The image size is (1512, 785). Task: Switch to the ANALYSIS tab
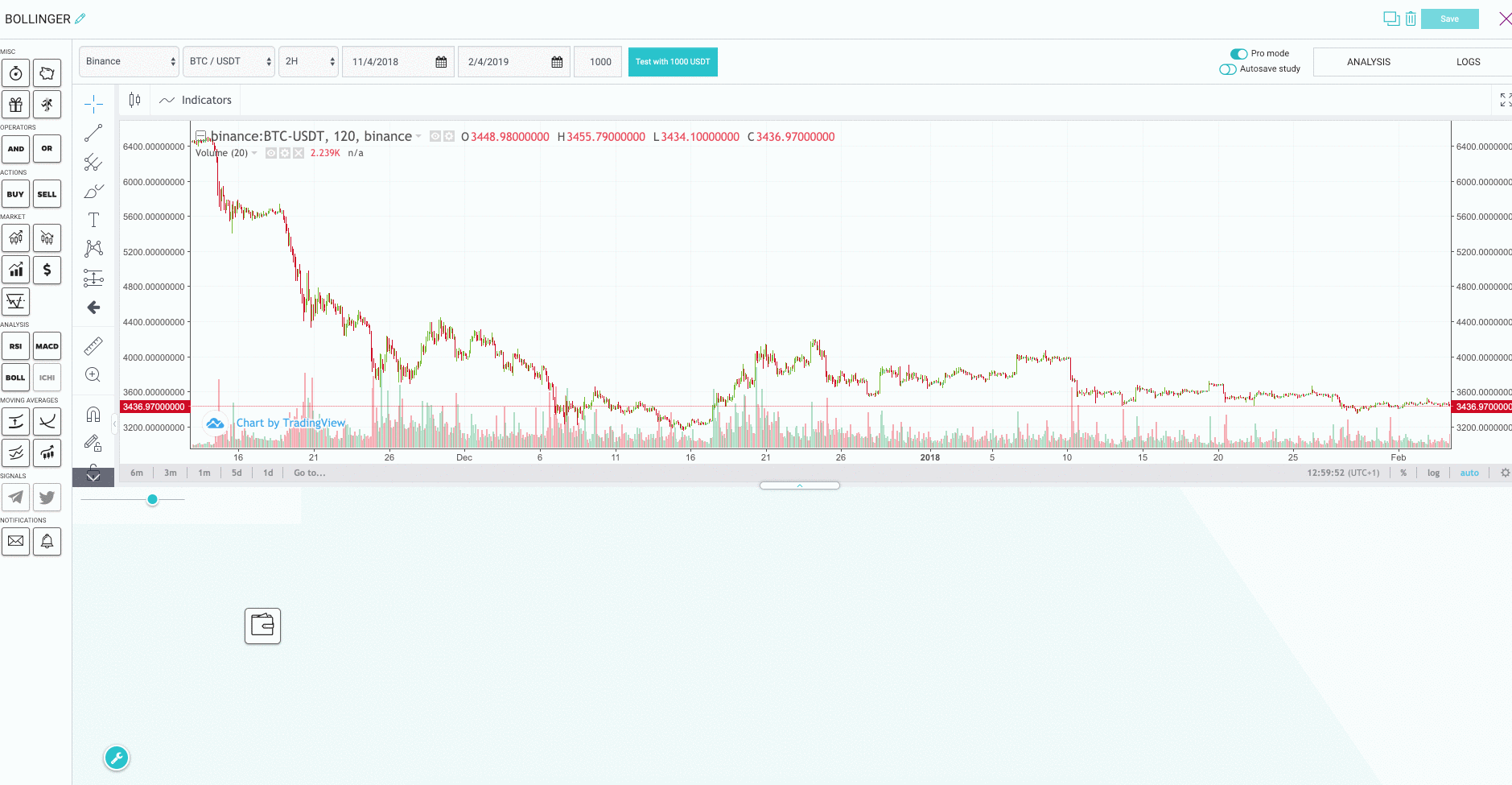point(1368,62)
